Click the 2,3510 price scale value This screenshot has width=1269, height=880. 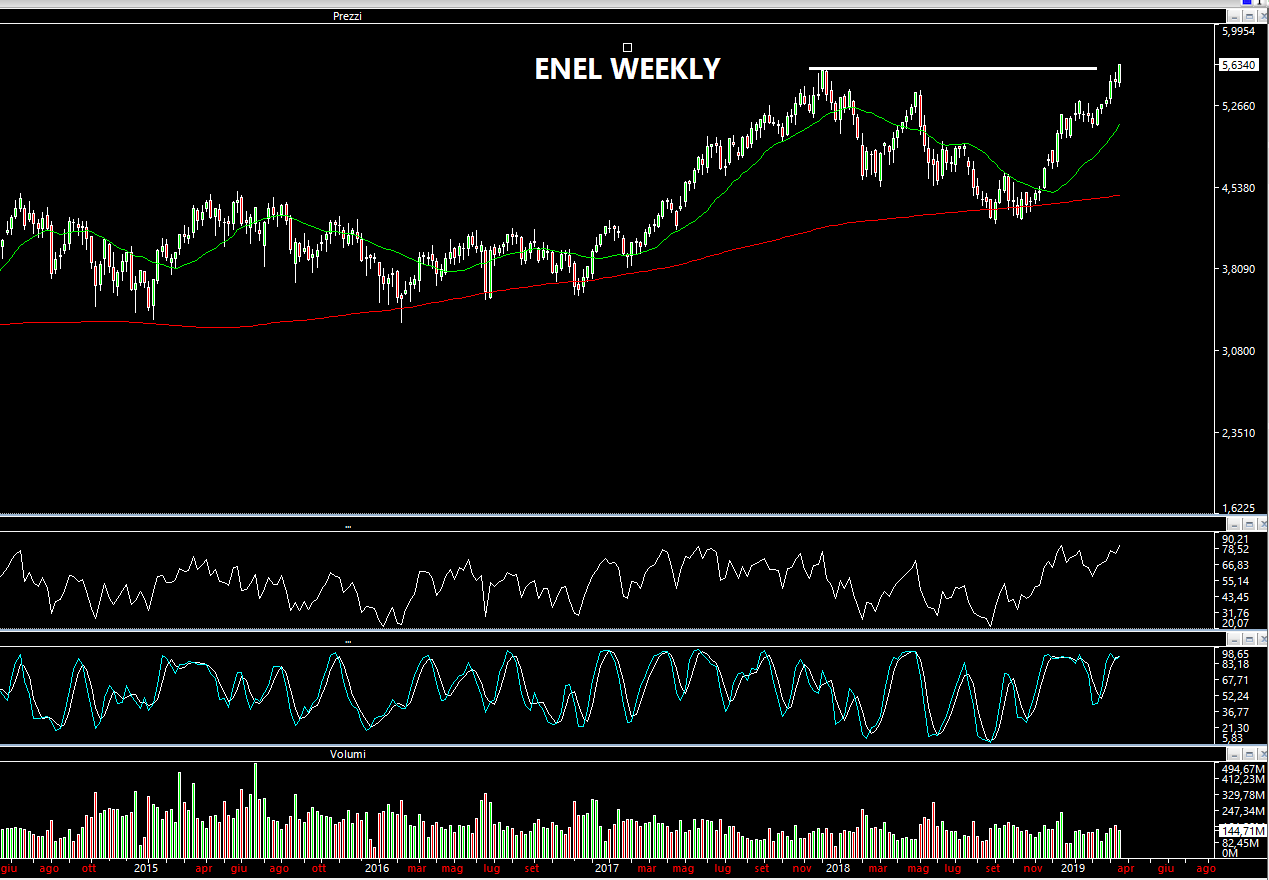[x=1237, y=433]
